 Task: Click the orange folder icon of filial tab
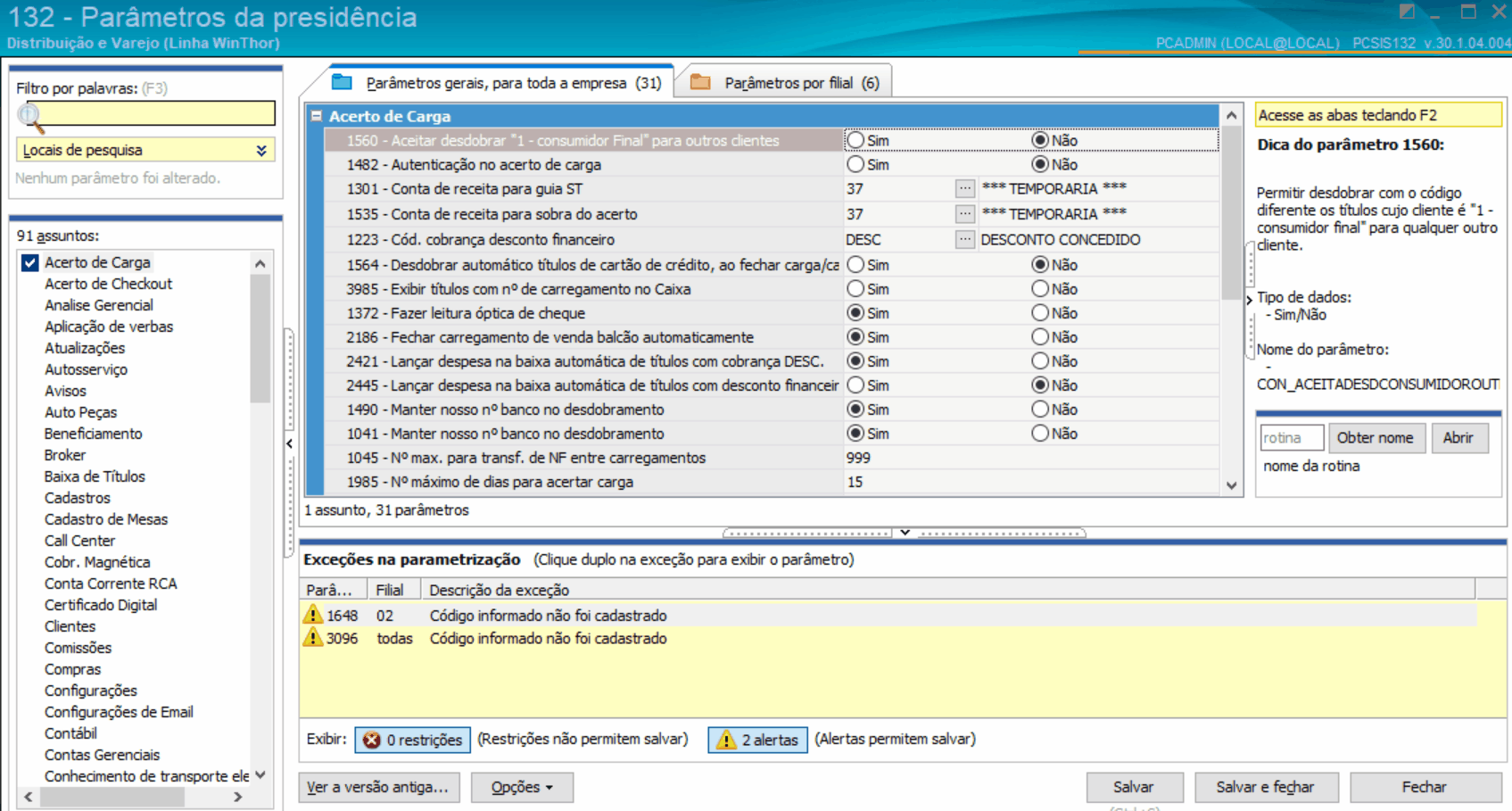tap(700, 82)
